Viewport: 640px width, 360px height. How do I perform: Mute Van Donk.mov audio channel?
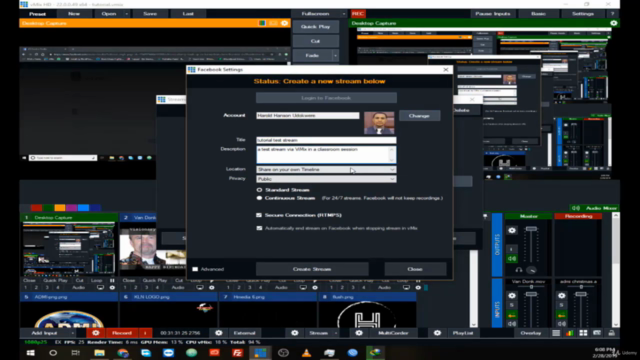512,324
